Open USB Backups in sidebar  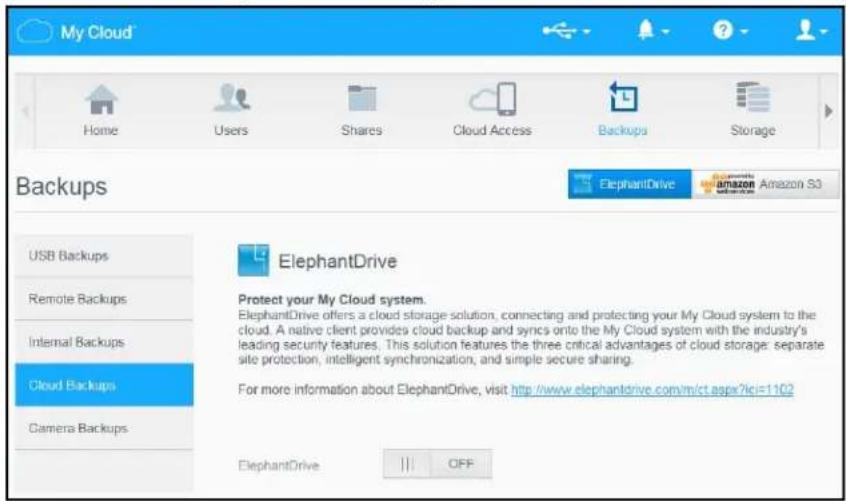tap(104, 256)
